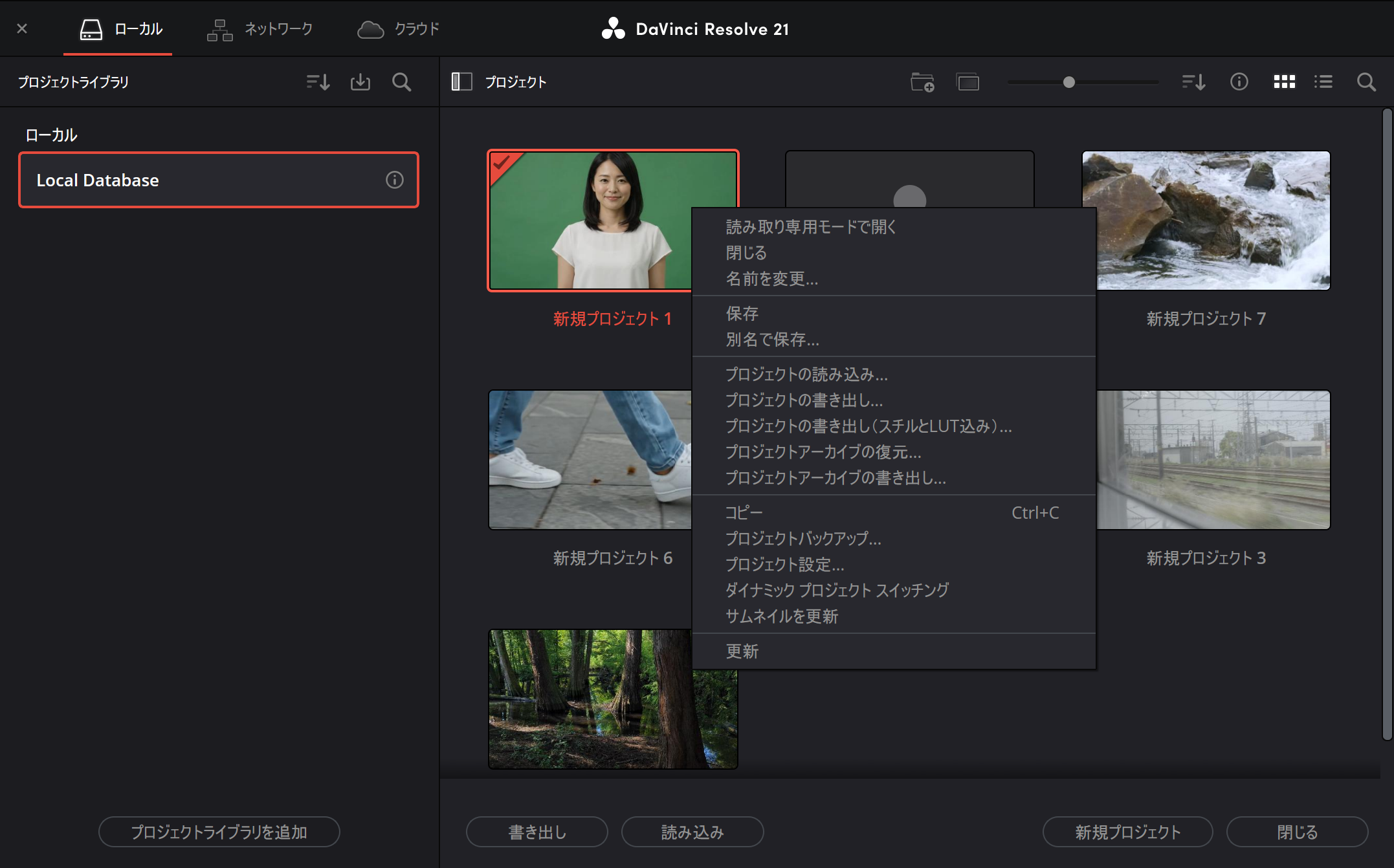Click the bottom-right 閉じる button
This screenshot has height=868, width=1394.
[x=1297, y=832]
